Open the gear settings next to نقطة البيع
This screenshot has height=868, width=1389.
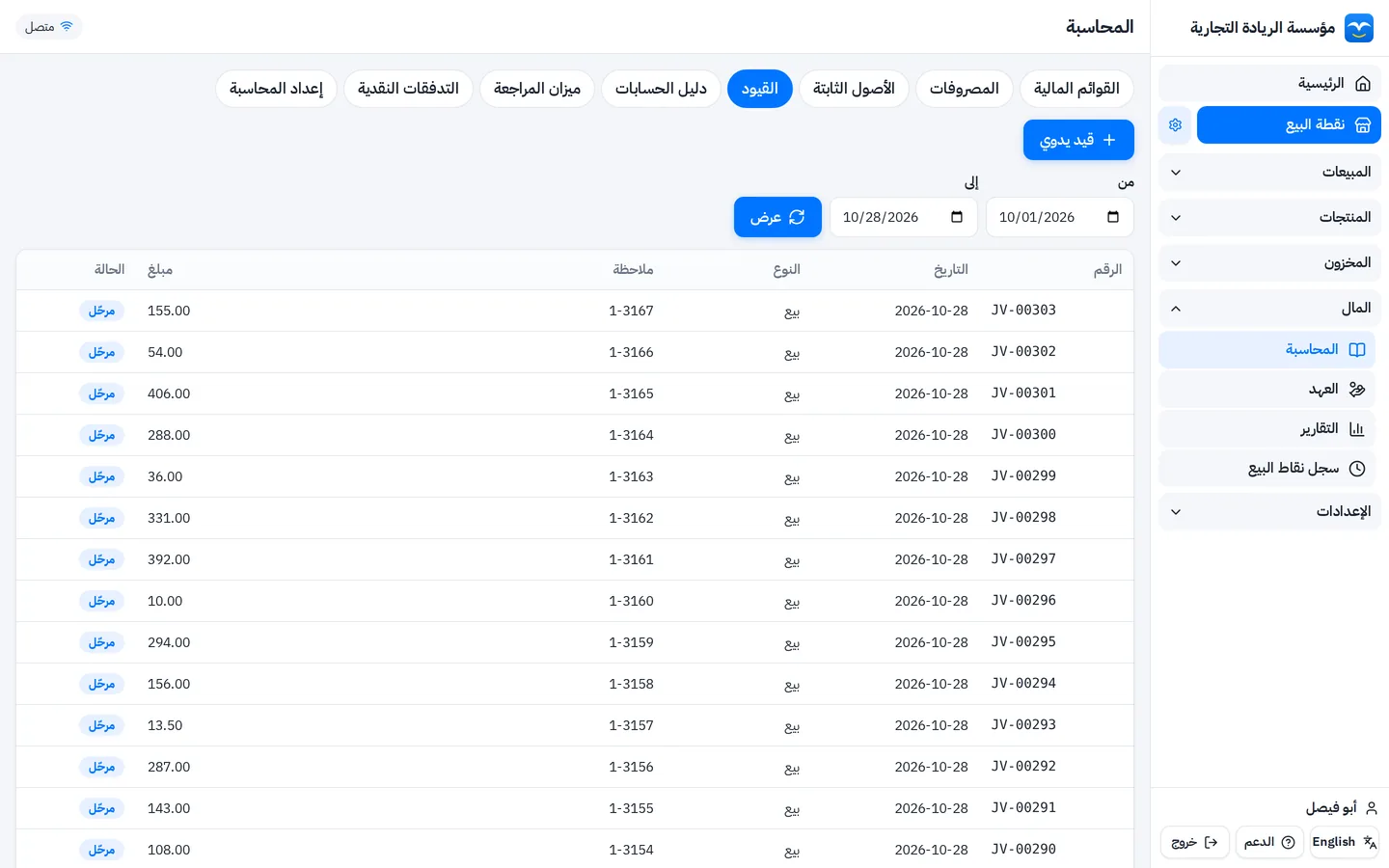click(x=1175, y=125)
